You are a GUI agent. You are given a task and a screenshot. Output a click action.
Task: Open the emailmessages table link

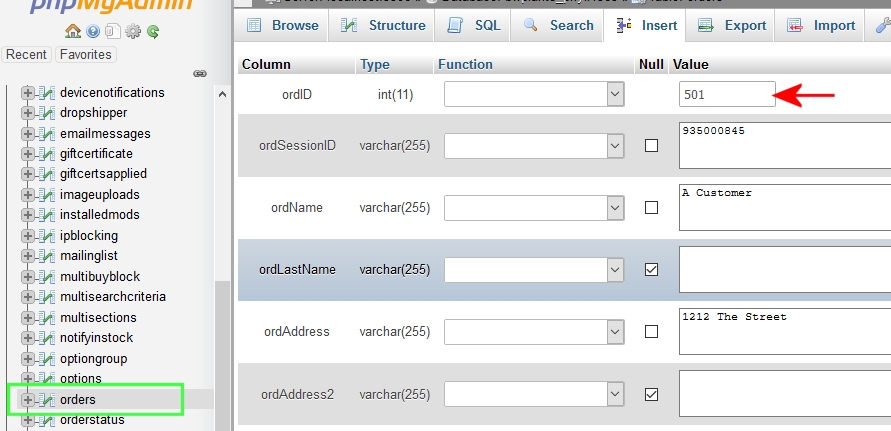pyautogui.click(x=105, y=133)
